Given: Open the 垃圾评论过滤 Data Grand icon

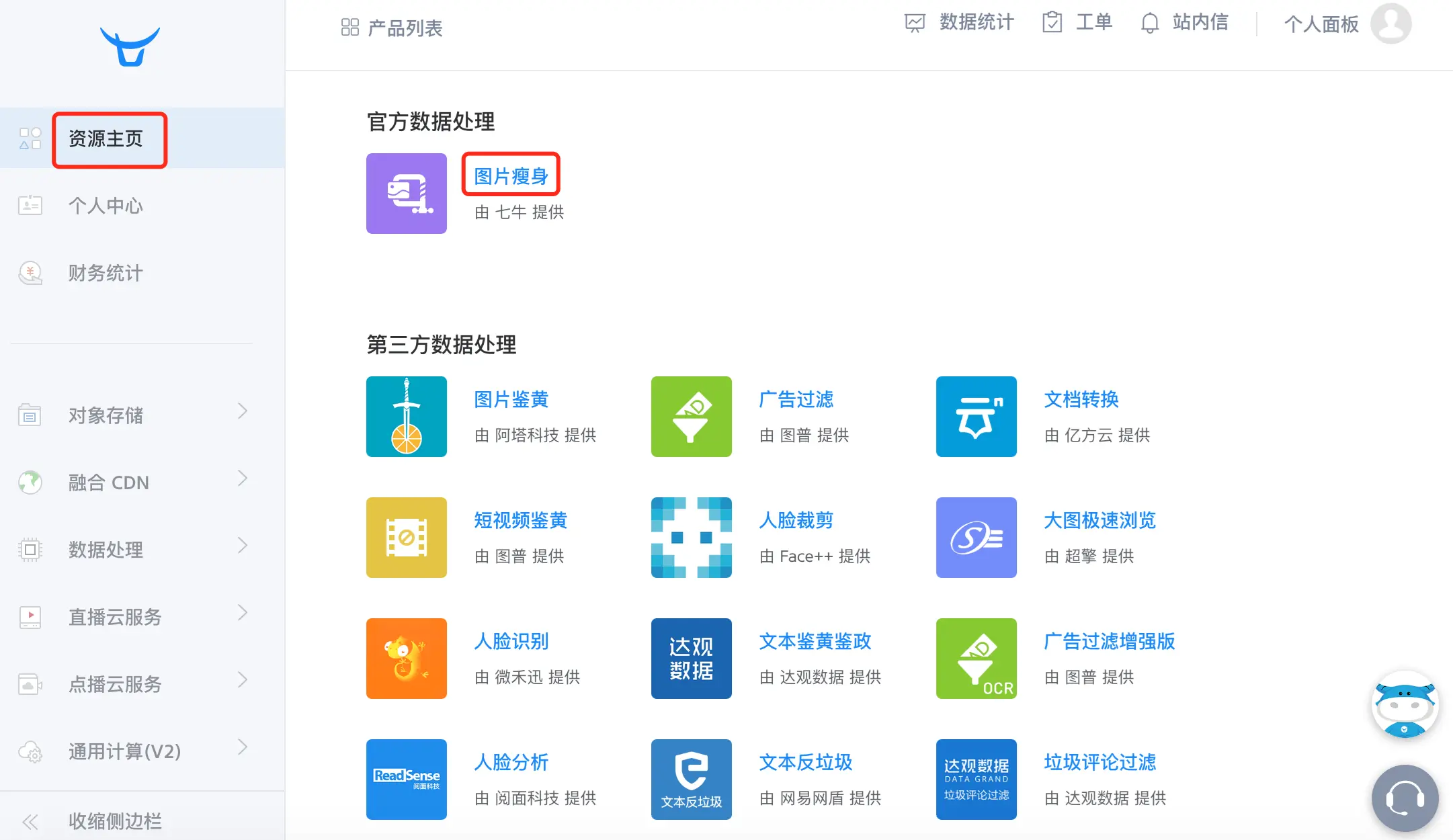Looking at the screenshot, I should click(977, 780).
